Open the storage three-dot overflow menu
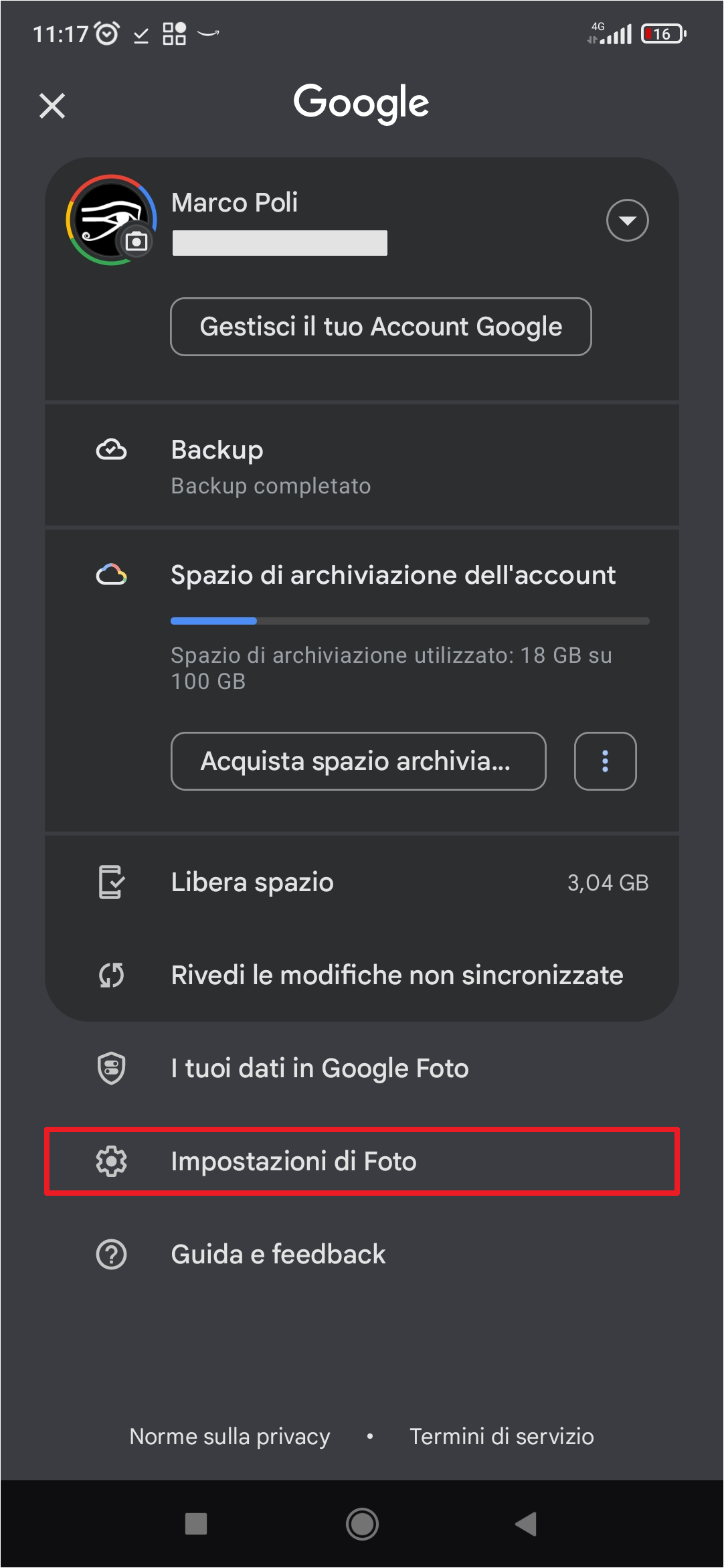This screenshot has width=724, height=1568. (x=605, y=761)
